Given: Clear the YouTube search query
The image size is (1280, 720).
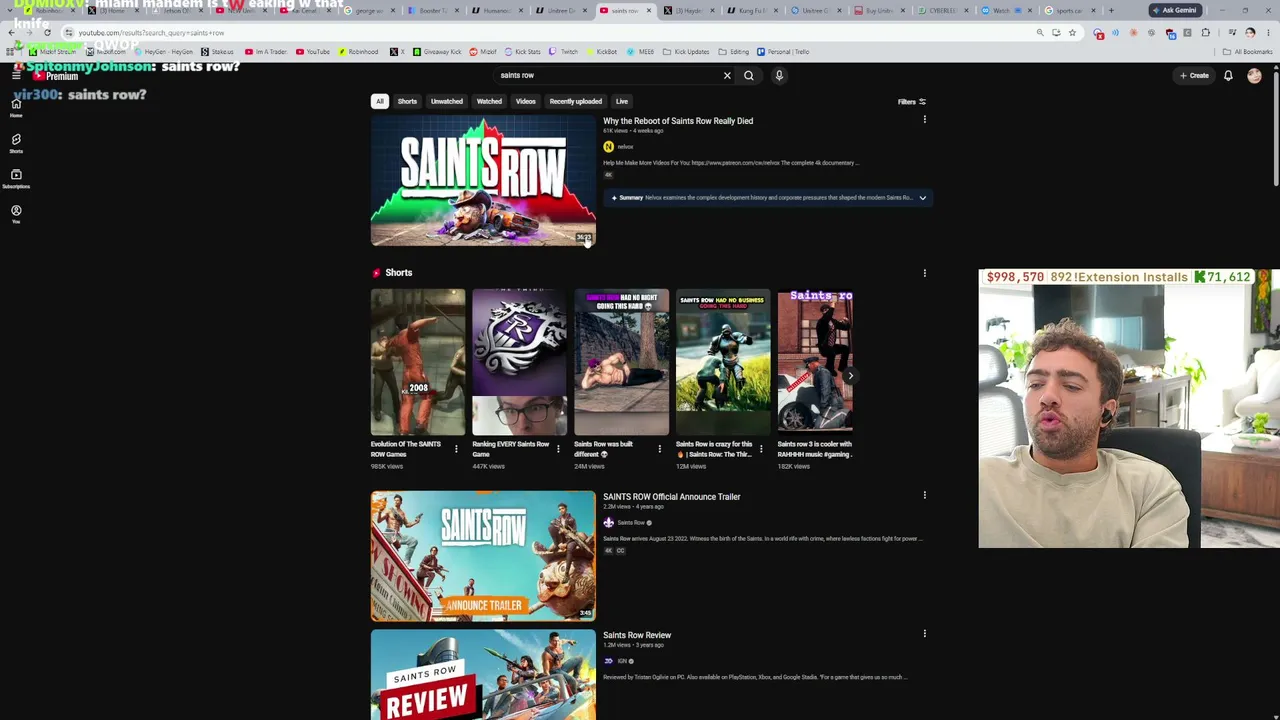Looking at the screenshot, I should point(727,75).
